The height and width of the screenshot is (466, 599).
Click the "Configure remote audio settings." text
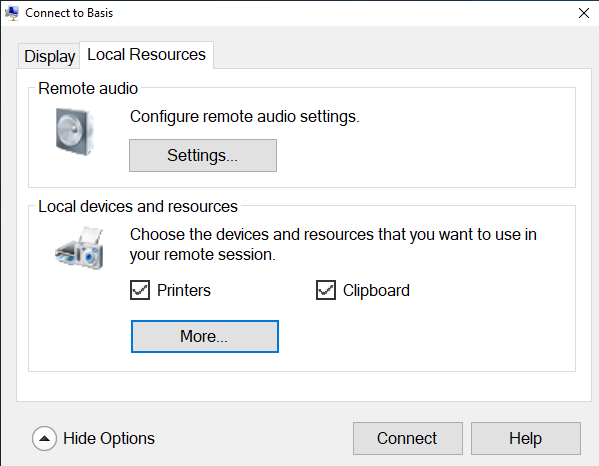[245, 116]
